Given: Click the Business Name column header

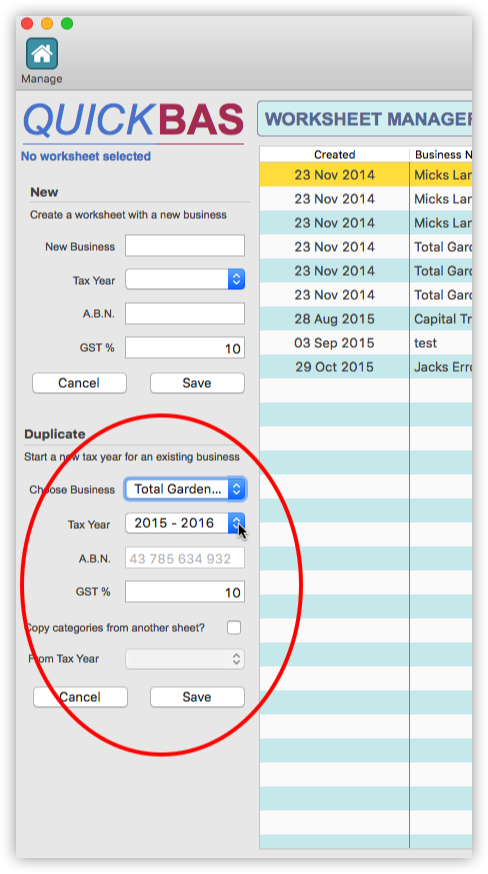Looking at the screenshot, I should tap(441, 154).
